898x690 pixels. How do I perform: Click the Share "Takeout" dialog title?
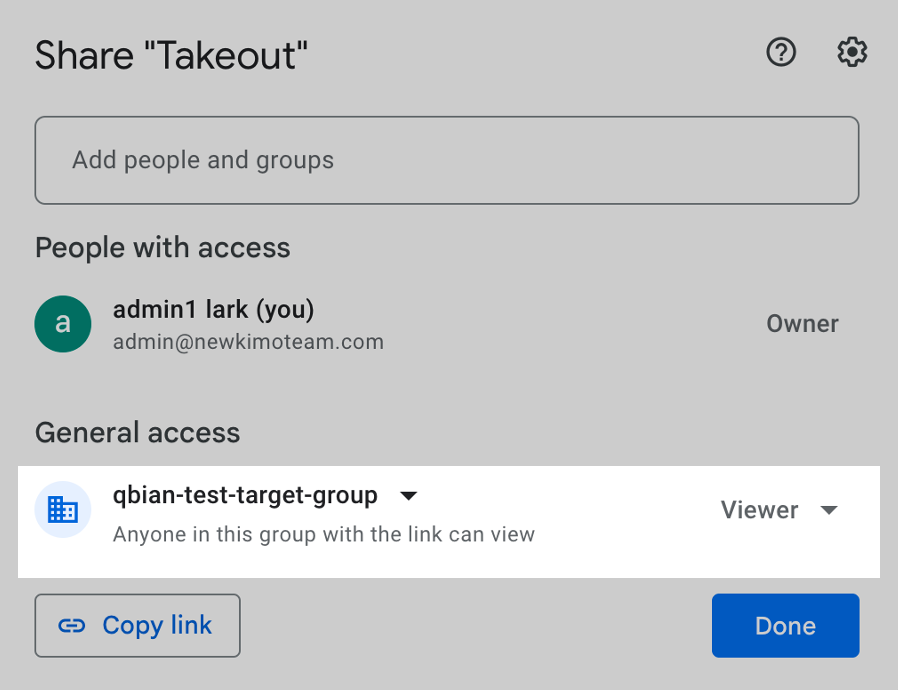click(171, 55)
